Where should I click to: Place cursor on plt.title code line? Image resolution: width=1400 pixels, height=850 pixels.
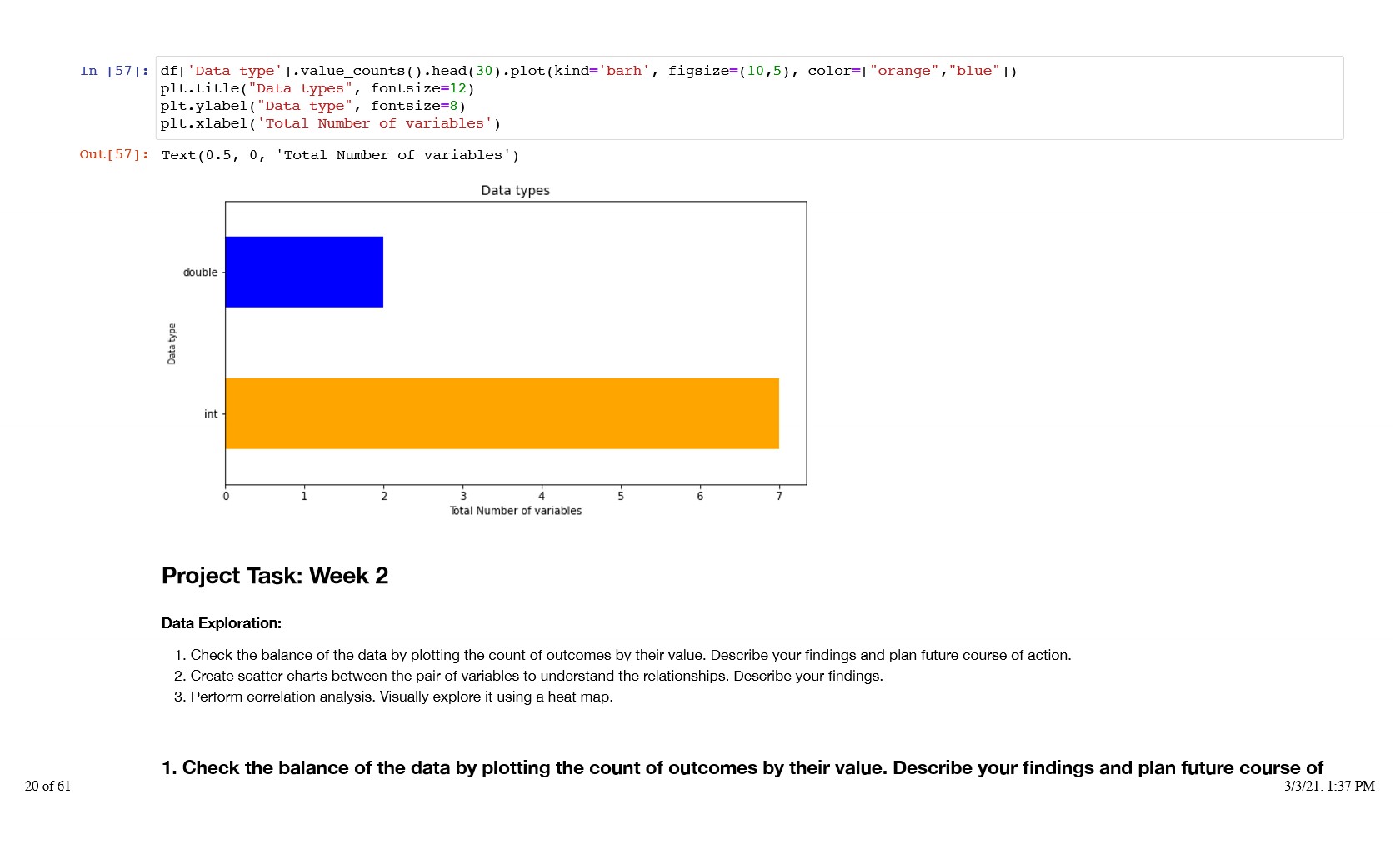(317, 88)
